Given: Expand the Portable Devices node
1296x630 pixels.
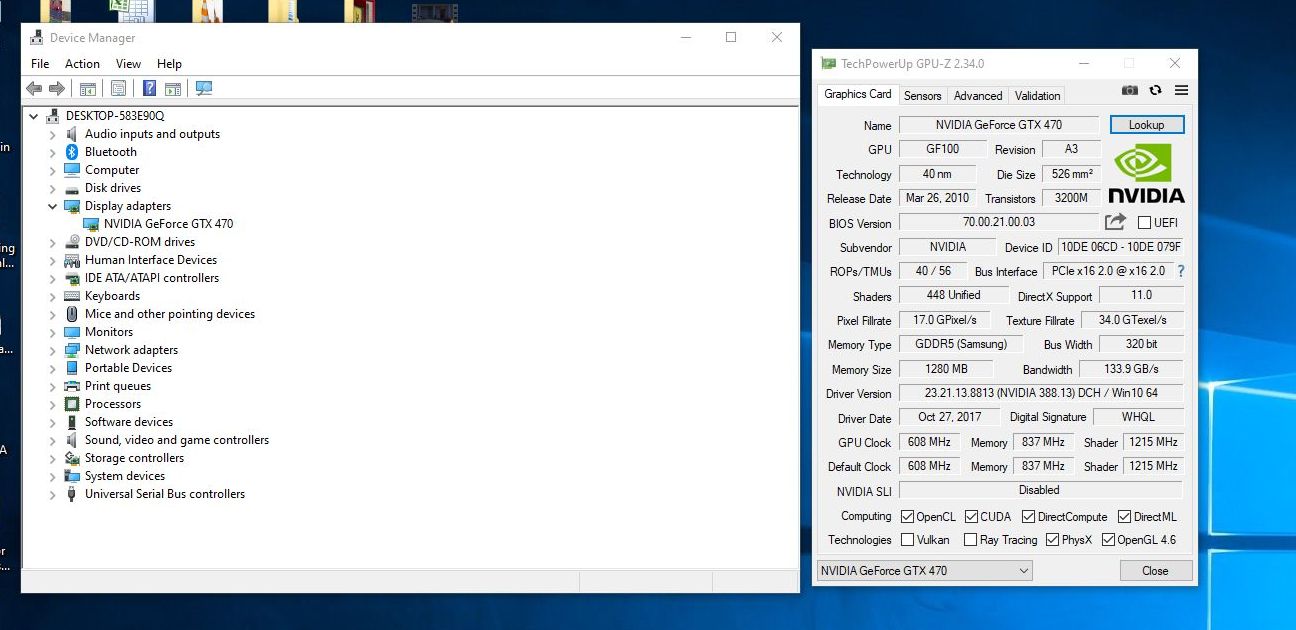Looking at the screenshot, I should point(53,368).
